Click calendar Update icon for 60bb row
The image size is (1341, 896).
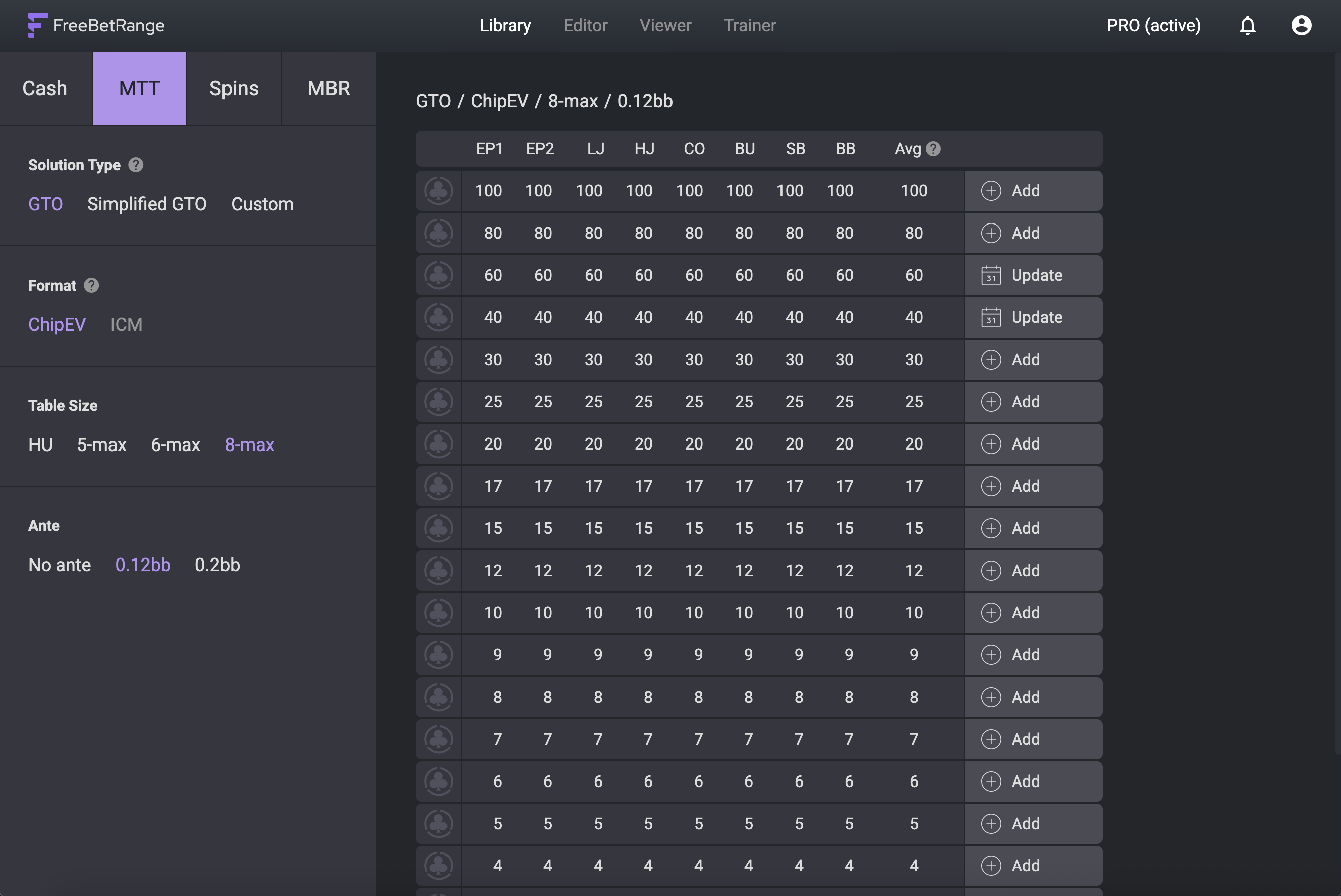point(991,275)
